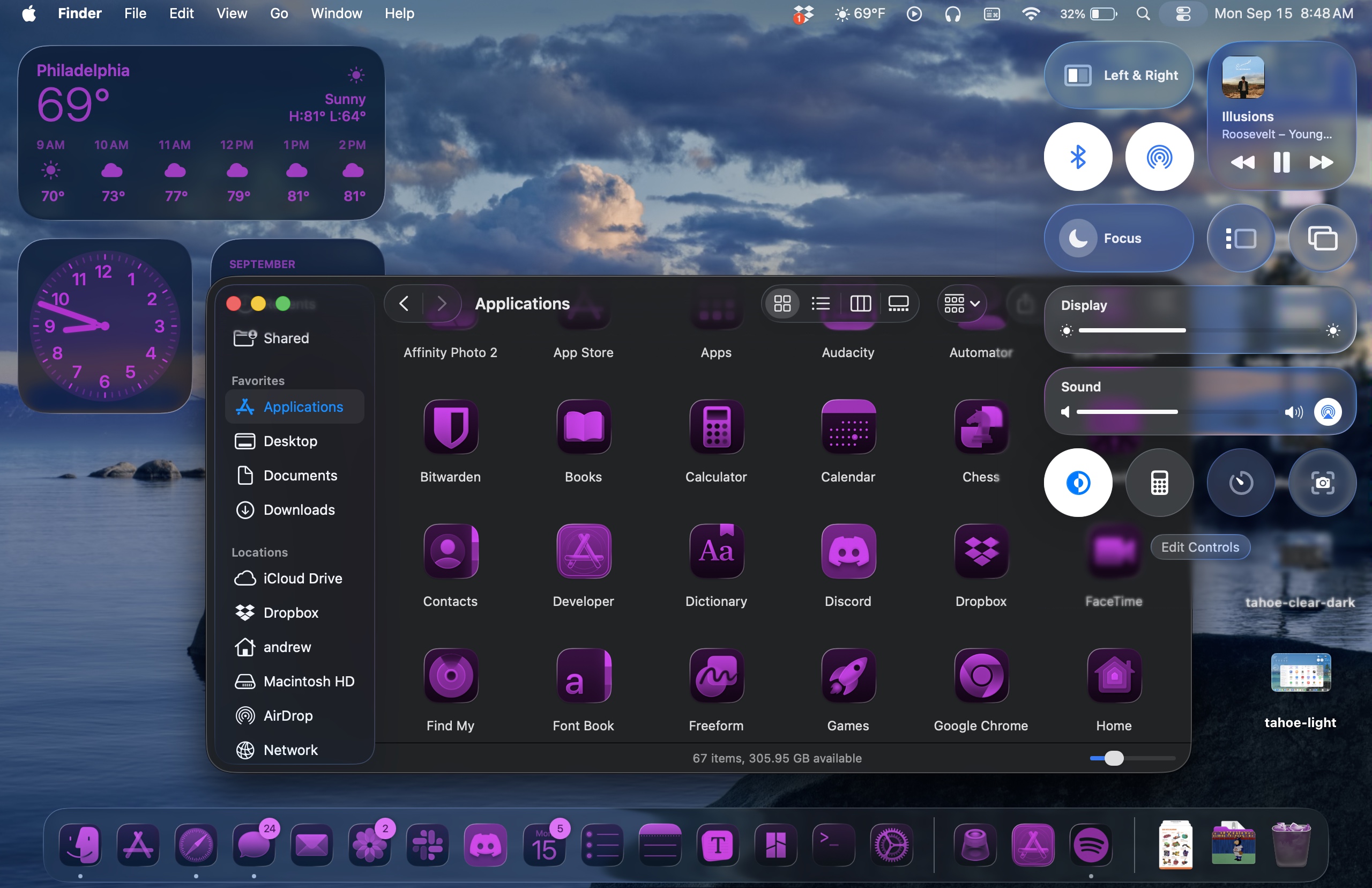
Task: Click the Spotify icon in the Dock
Action: (x=1091, y=845)
